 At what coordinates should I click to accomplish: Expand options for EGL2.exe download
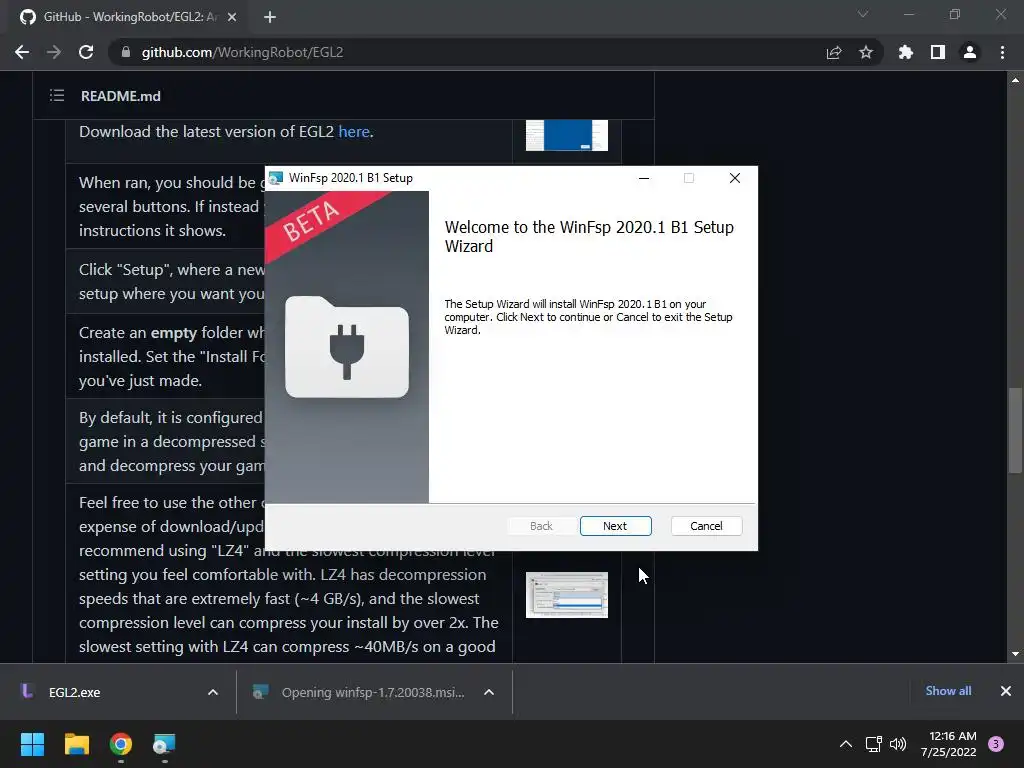213,692
